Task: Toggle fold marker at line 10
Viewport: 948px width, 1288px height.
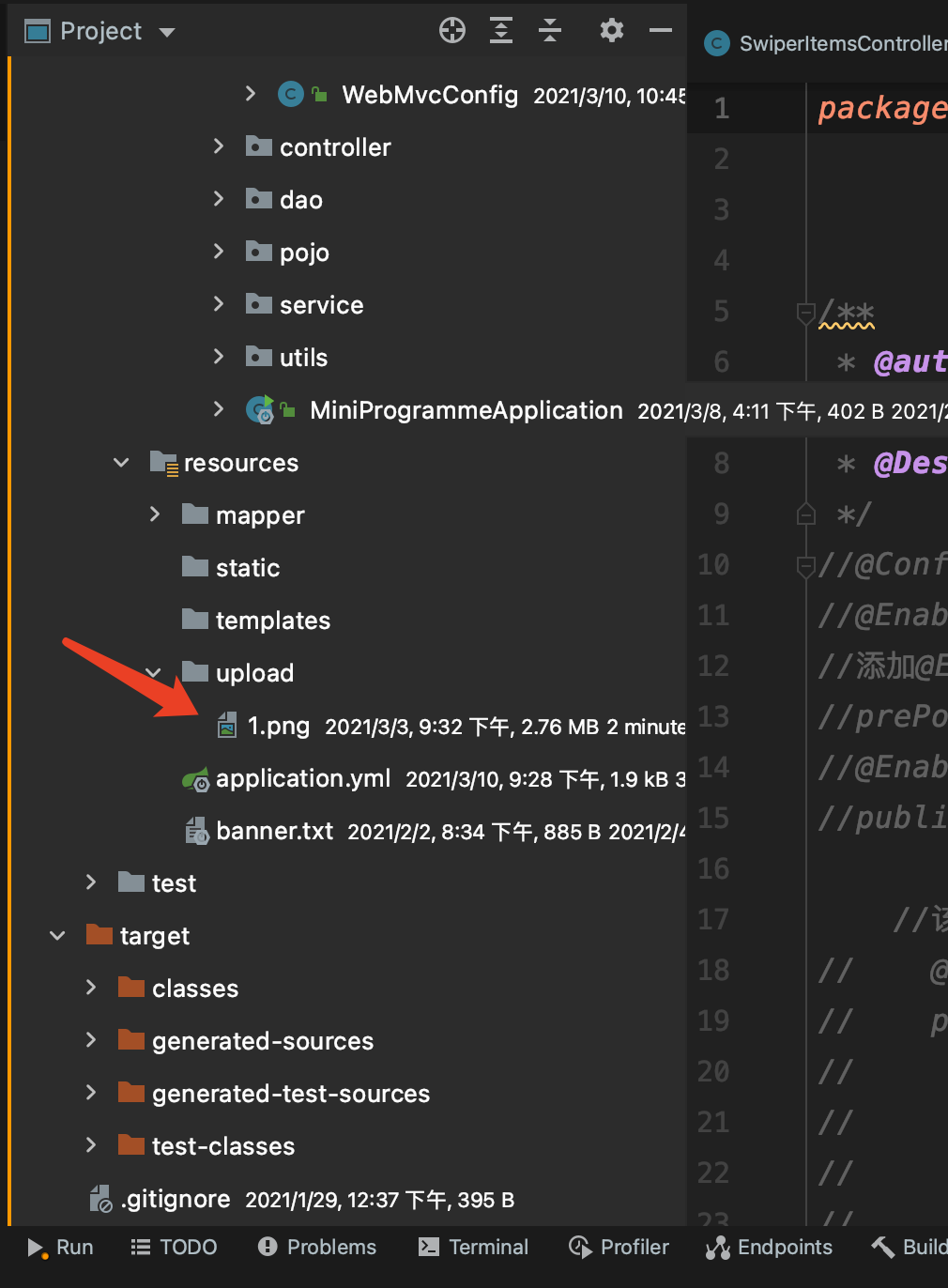Action: [x=805, y=565]
